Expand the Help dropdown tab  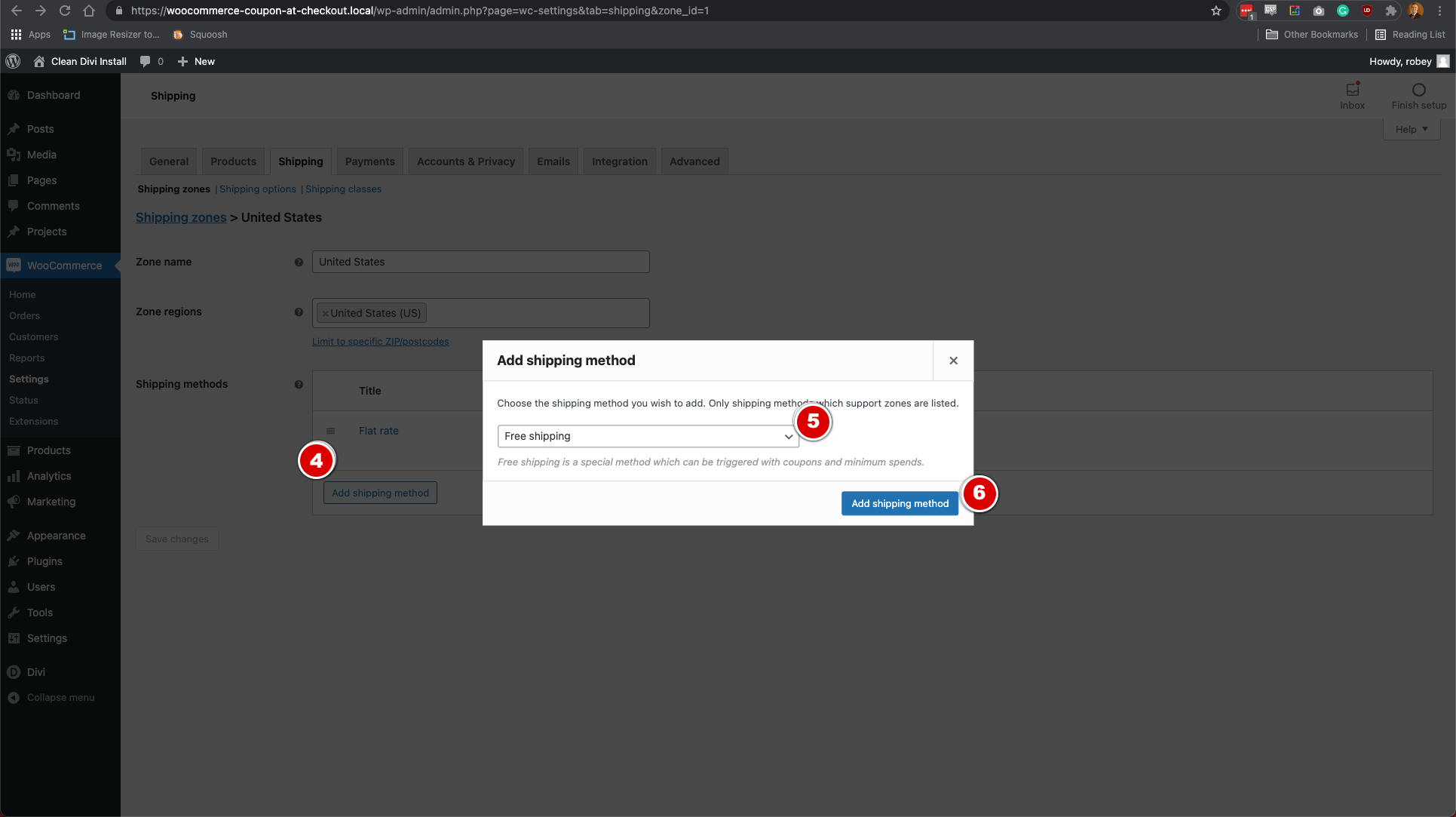[1411, 129]
